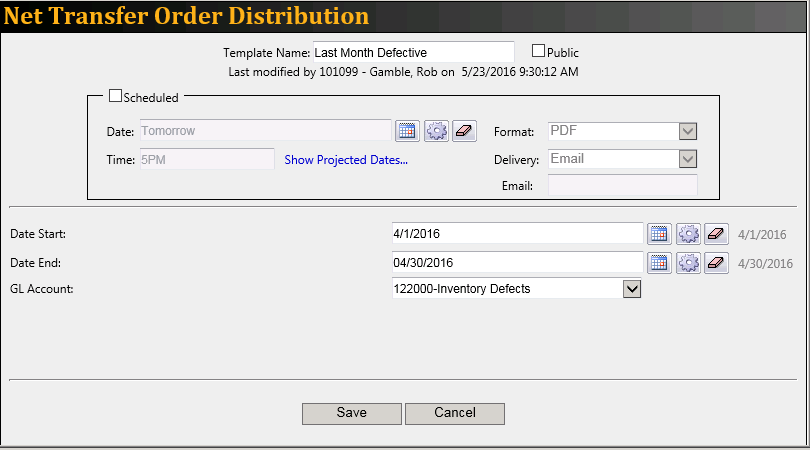The image size is (810, 450).
Task: Click gear icon beside Date End
Action: pyautogui.click(x=688, y=263)
